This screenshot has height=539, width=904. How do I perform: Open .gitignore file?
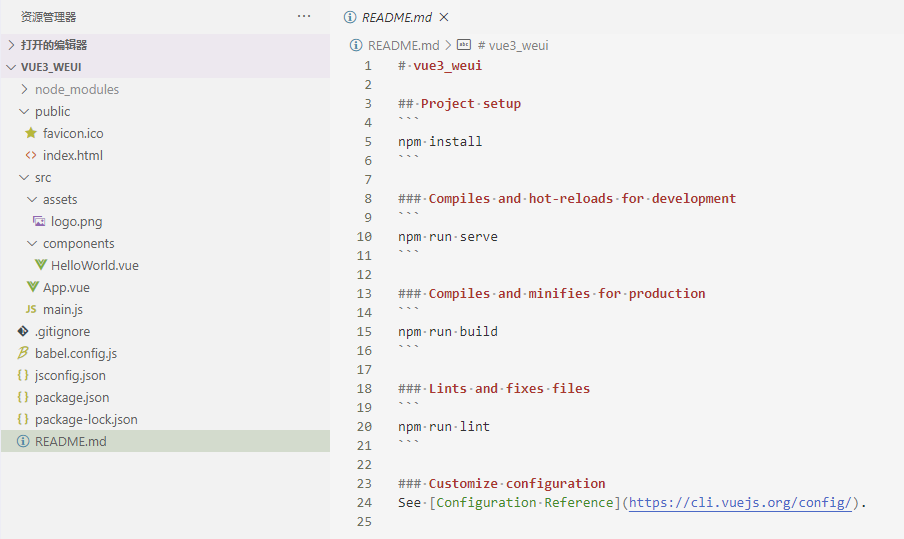coord(62,331)
